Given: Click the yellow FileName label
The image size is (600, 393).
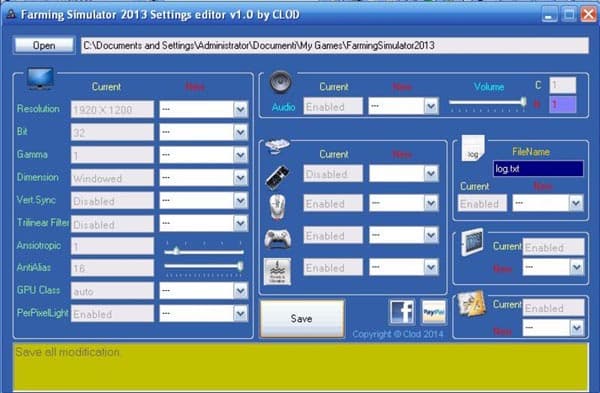Looking at the screenshot, I should (531, 152).
